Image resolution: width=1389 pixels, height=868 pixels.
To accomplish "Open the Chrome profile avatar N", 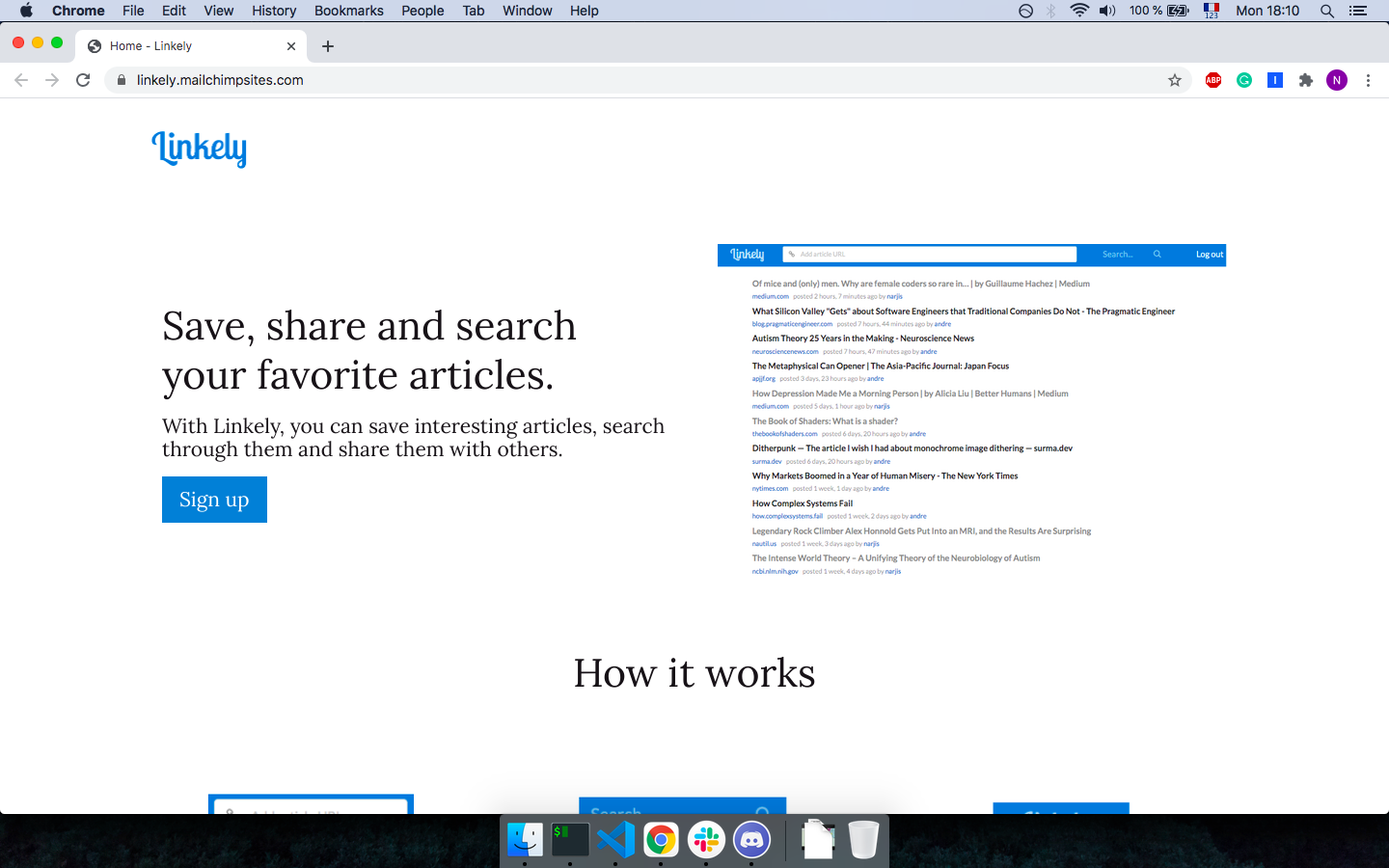I will (1337, 80).
